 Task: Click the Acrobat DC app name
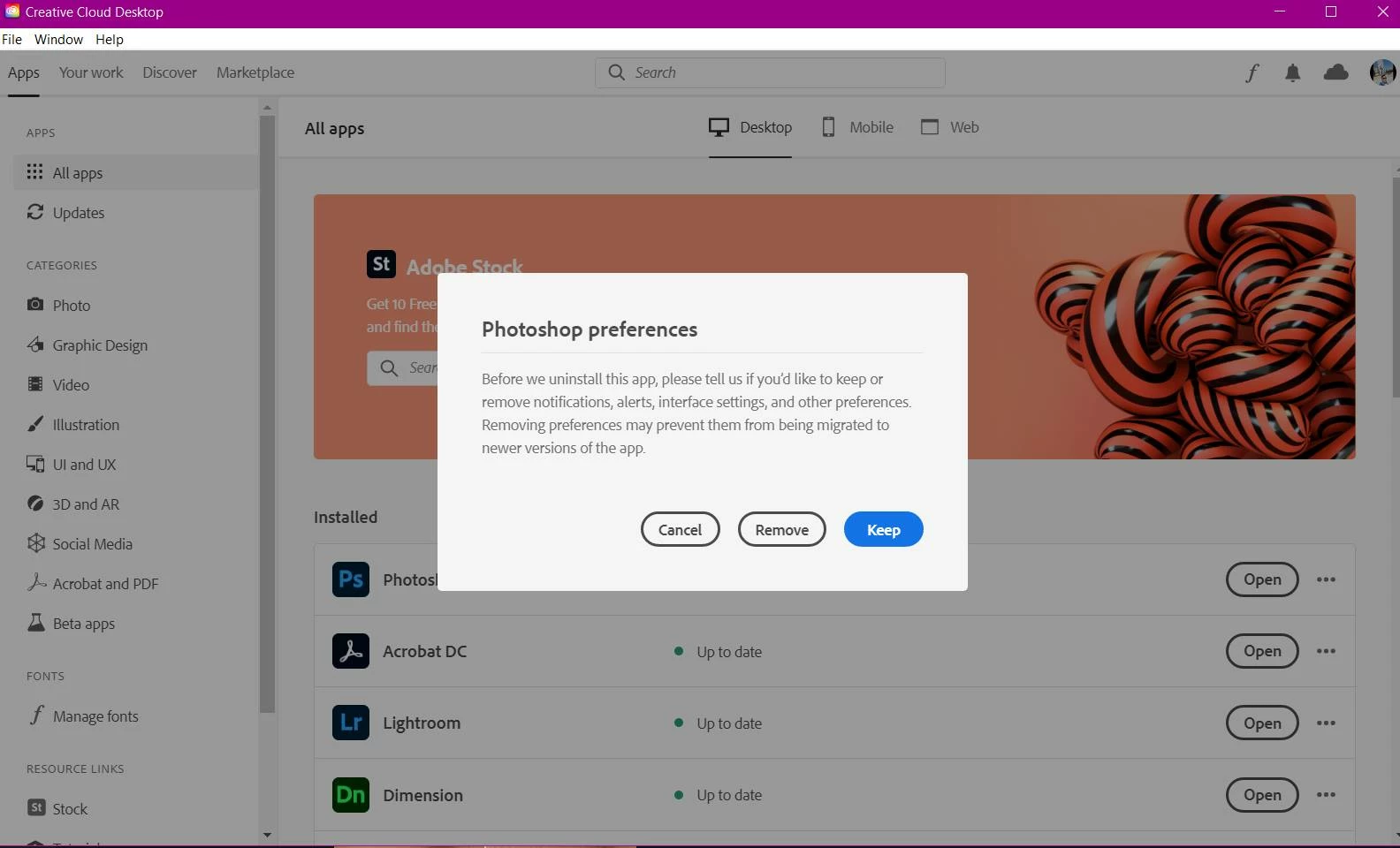424,651
